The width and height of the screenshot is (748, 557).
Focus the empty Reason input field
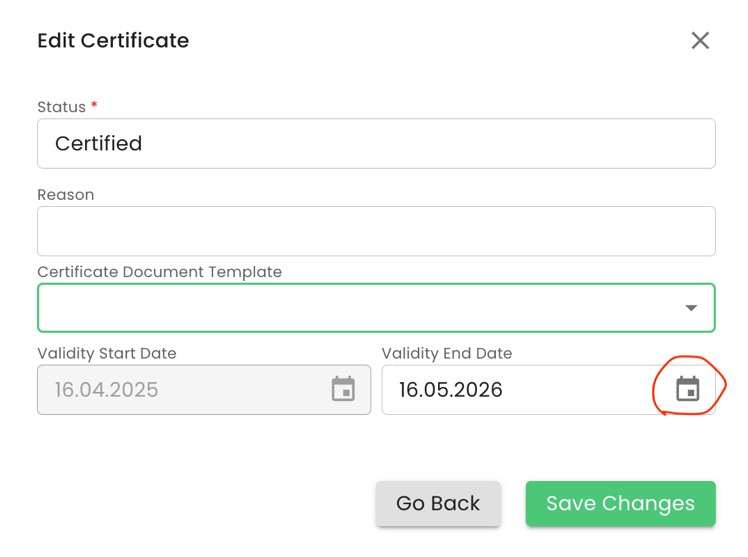tap(376, 231)
